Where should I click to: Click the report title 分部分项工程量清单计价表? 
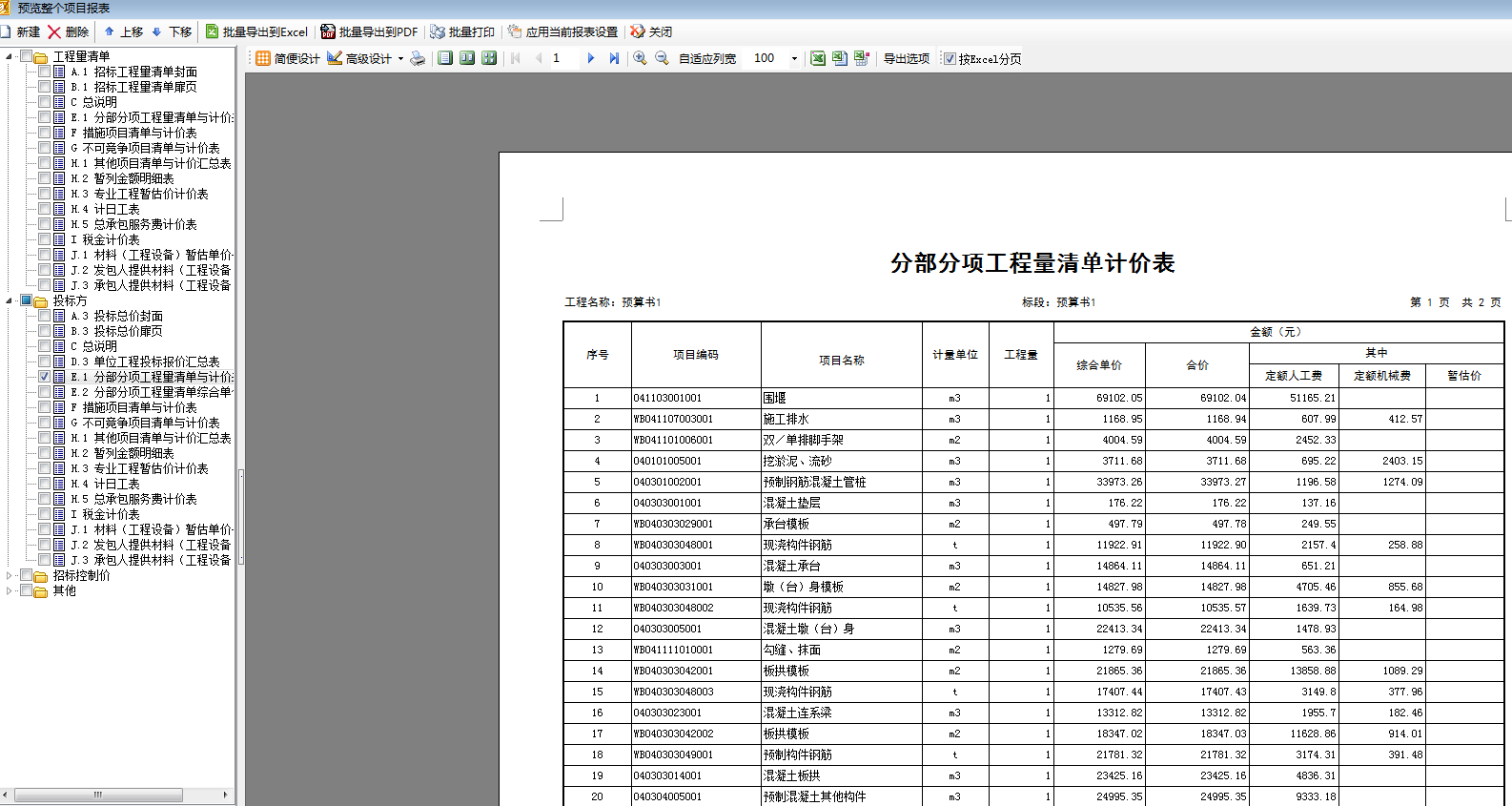pyautogui.click(x=1032, y=263)
